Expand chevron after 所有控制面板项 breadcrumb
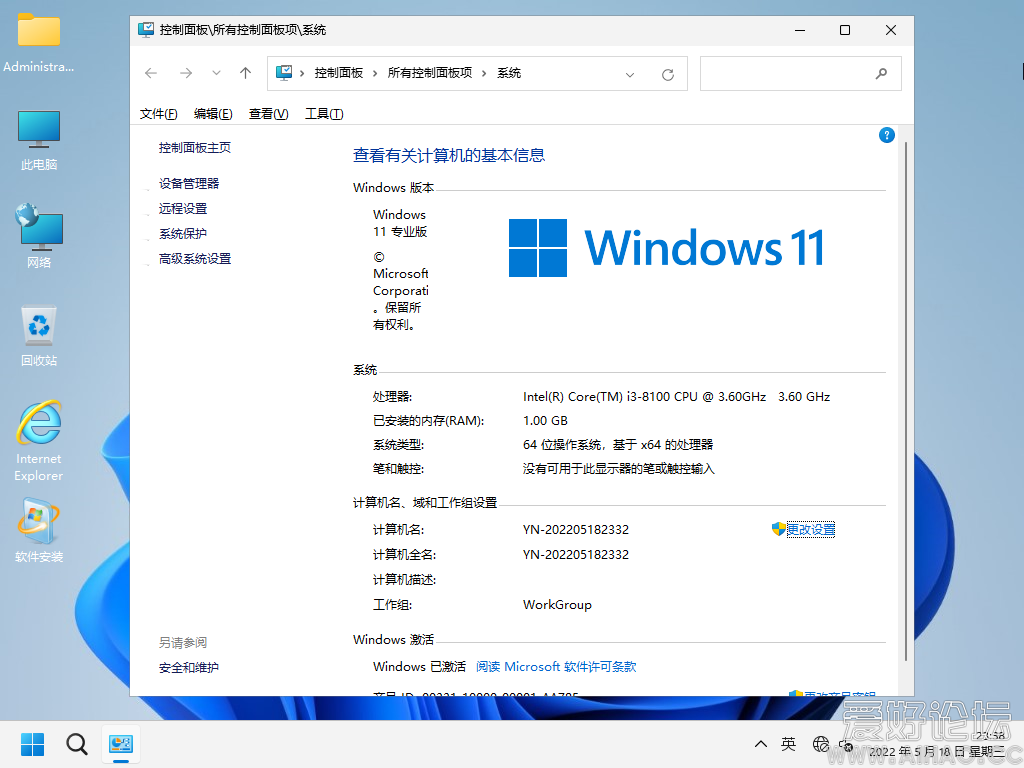Image resolution: width=1024 pixels, height=768 pixels. point(484,73)
